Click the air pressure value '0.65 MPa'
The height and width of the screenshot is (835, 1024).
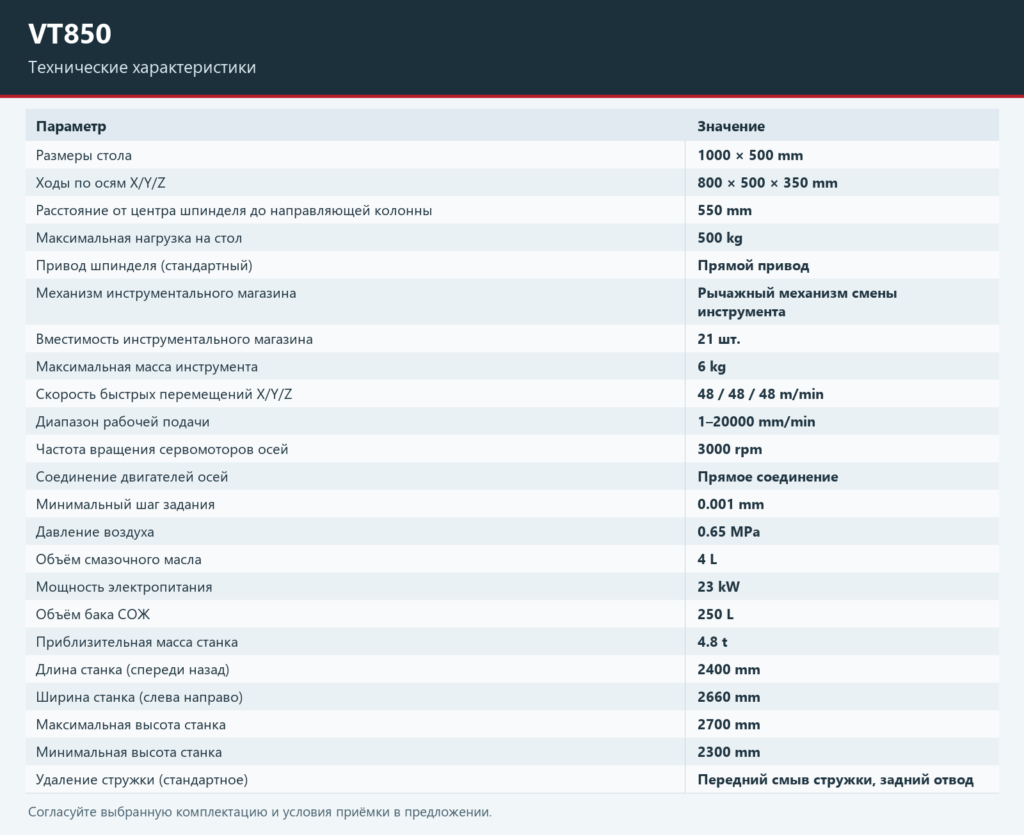tap(728, 532)
